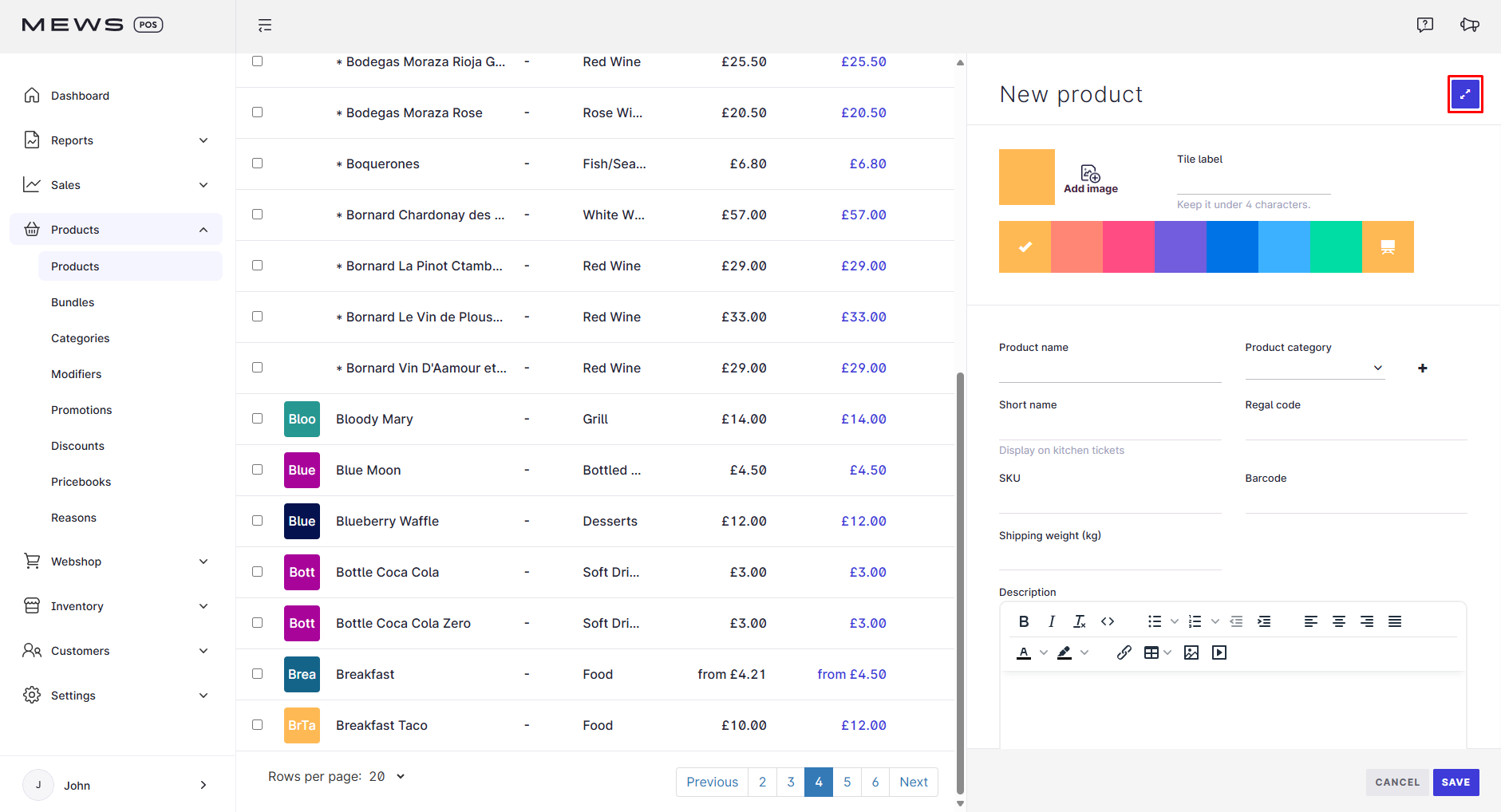Viewport: 1501px width, 812px height.
Task: Apply italic formatting in the description editor
Action: point(1052,621)
